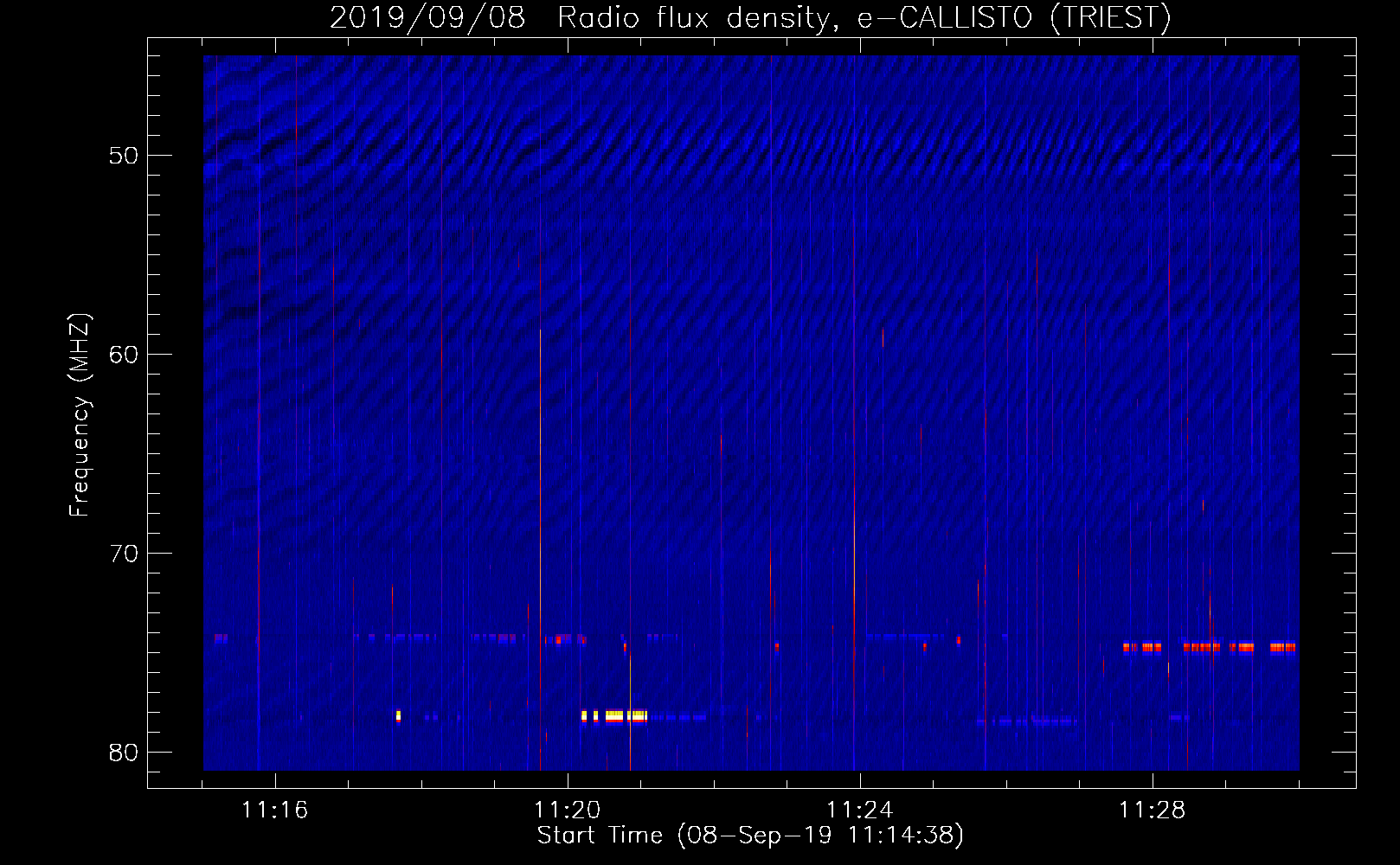The image size is (1400, 865).
Task: Click the red emission band near 75 MHz after 11:28
Action: 1209,647
